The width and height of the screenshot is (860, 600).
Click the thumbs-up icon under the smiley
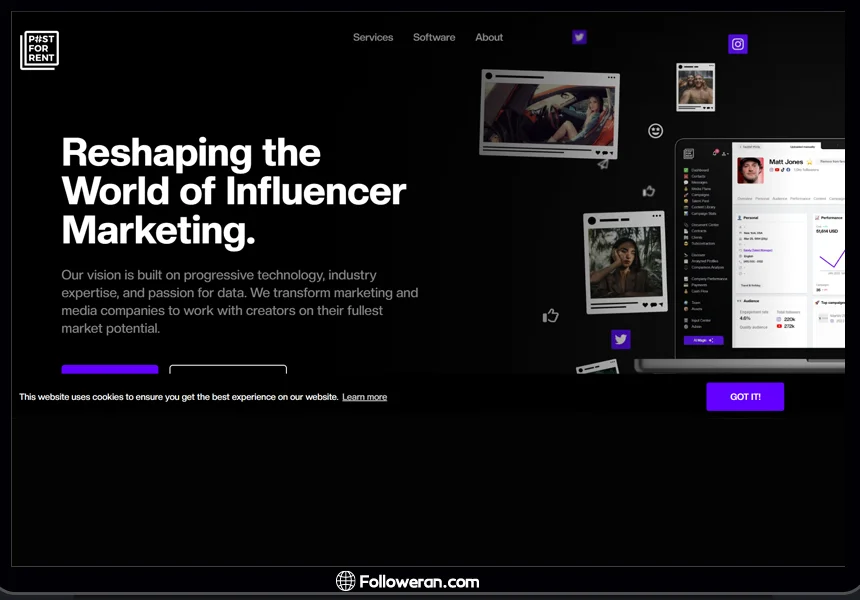[649, 191]
